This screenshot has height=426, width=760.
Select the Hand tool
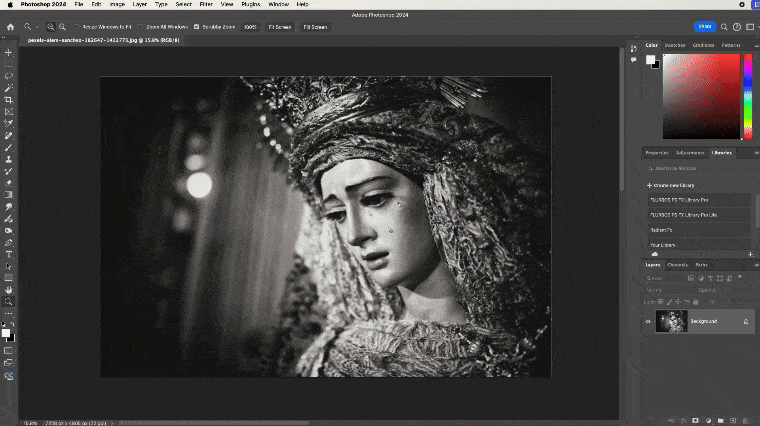pos(9,290)
